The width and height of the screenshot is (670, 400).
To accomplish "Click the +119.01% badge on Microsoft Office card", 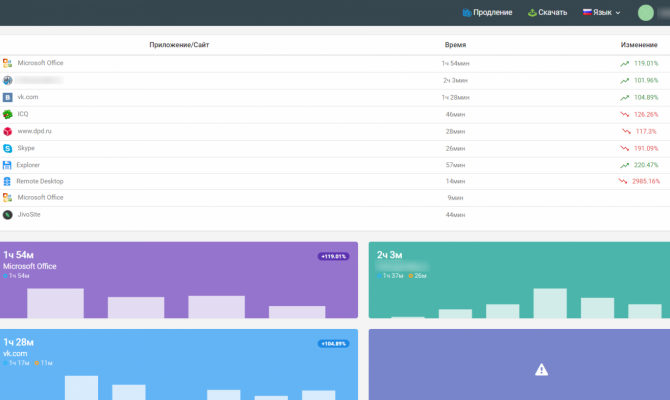I will click(333, 256).
